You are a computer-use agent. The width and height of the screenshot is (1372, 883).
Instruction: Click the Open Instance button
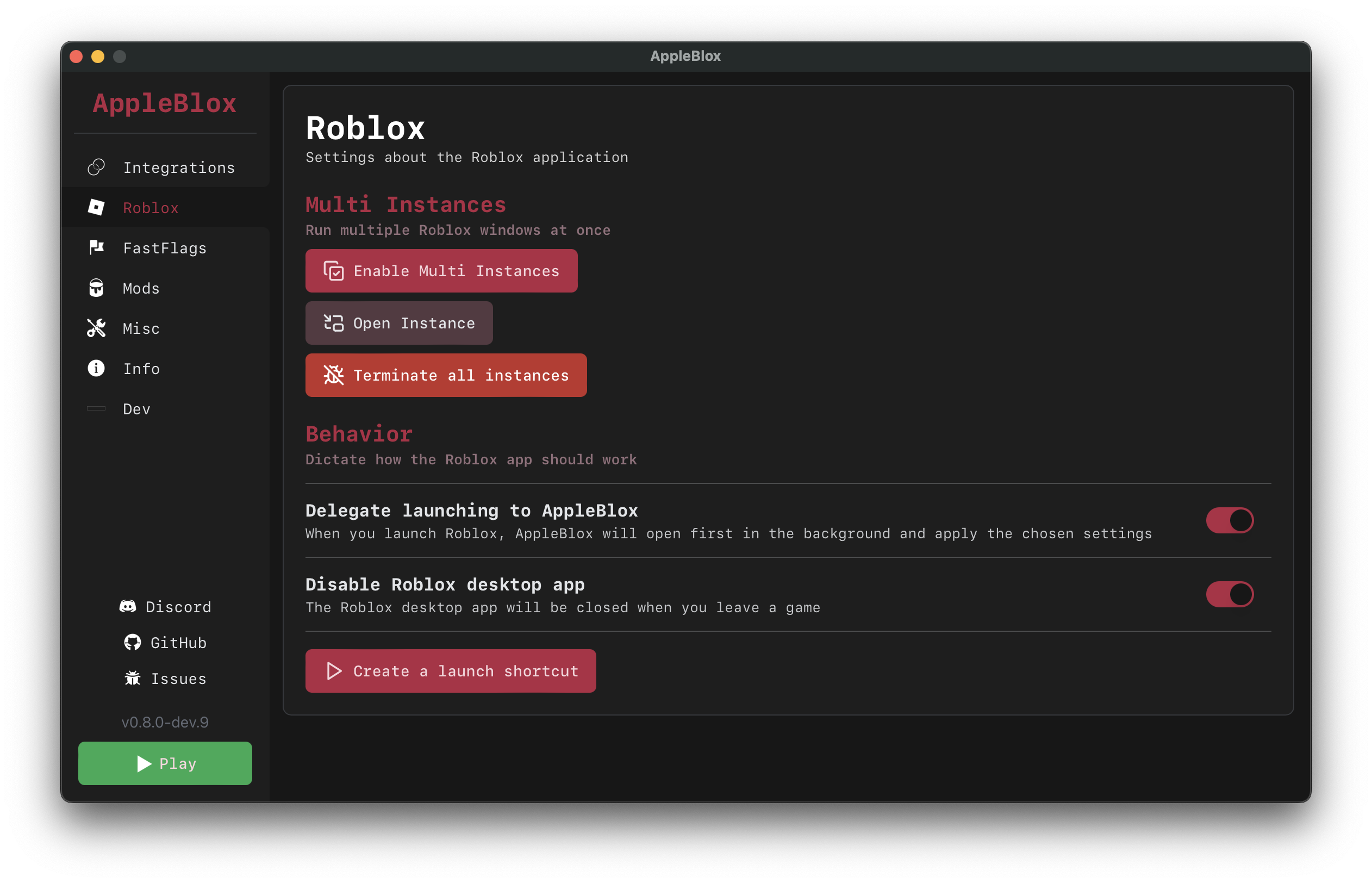399,323
